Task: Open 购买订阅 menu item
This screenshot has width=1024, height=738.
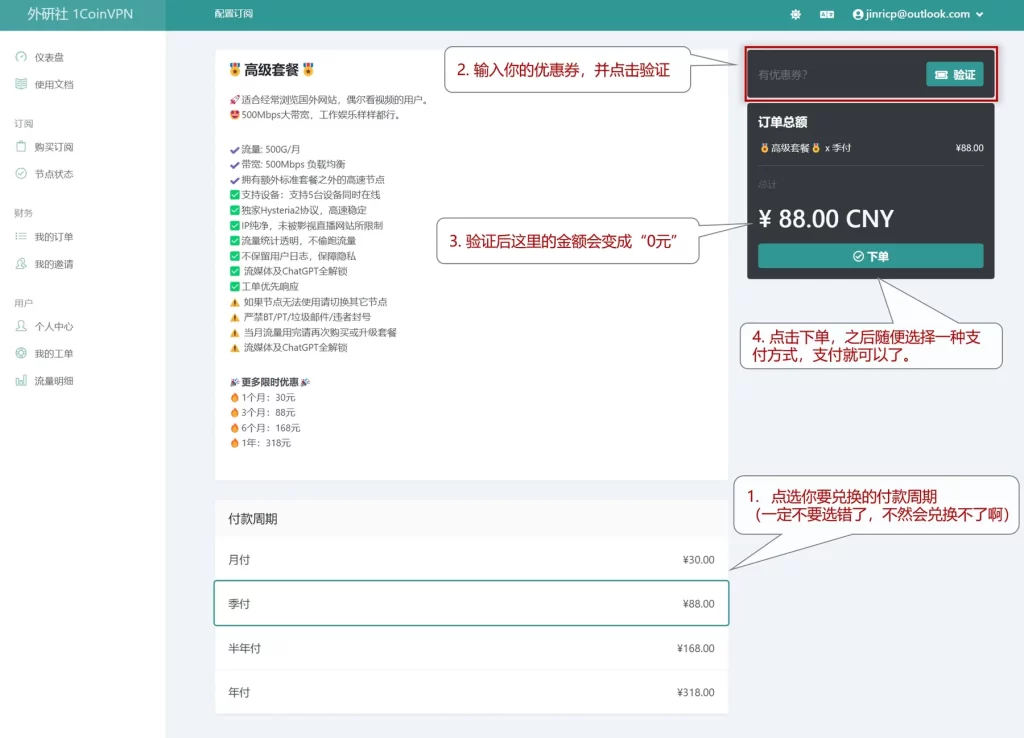Action: (x=54, y=147)
